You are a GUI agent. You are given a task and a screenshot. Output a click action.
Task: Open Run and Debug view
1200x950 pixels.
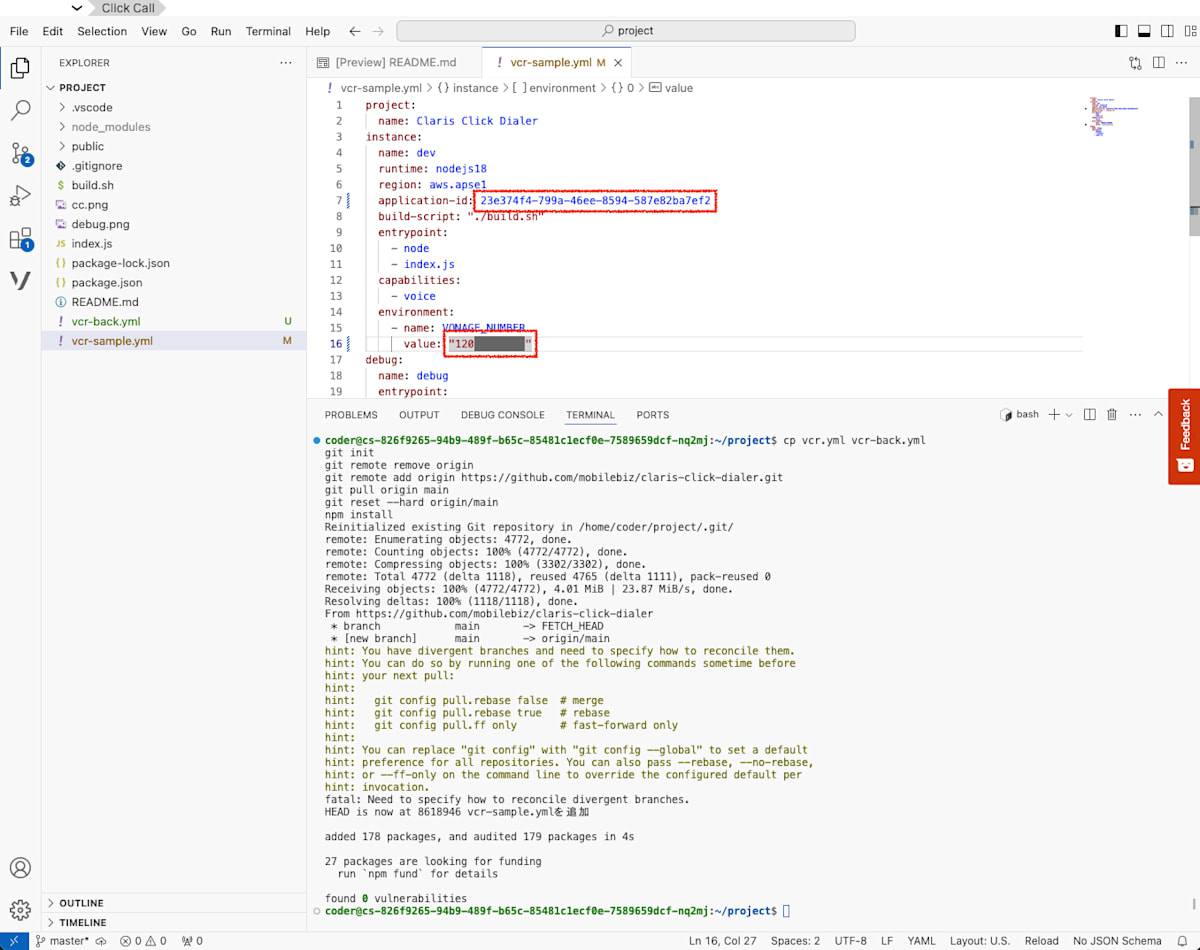(20, 196)
